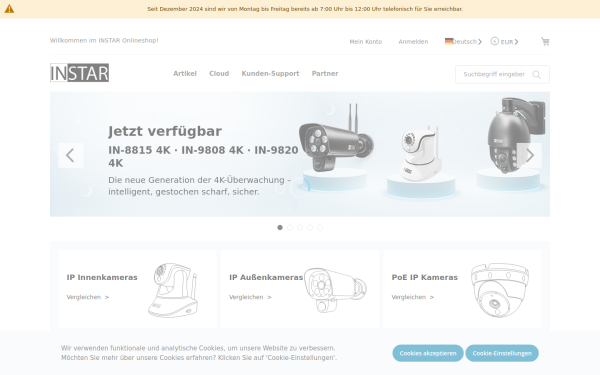
Task: Click Vergleichen under PoE IP Kameras
Action: (413, 297)
